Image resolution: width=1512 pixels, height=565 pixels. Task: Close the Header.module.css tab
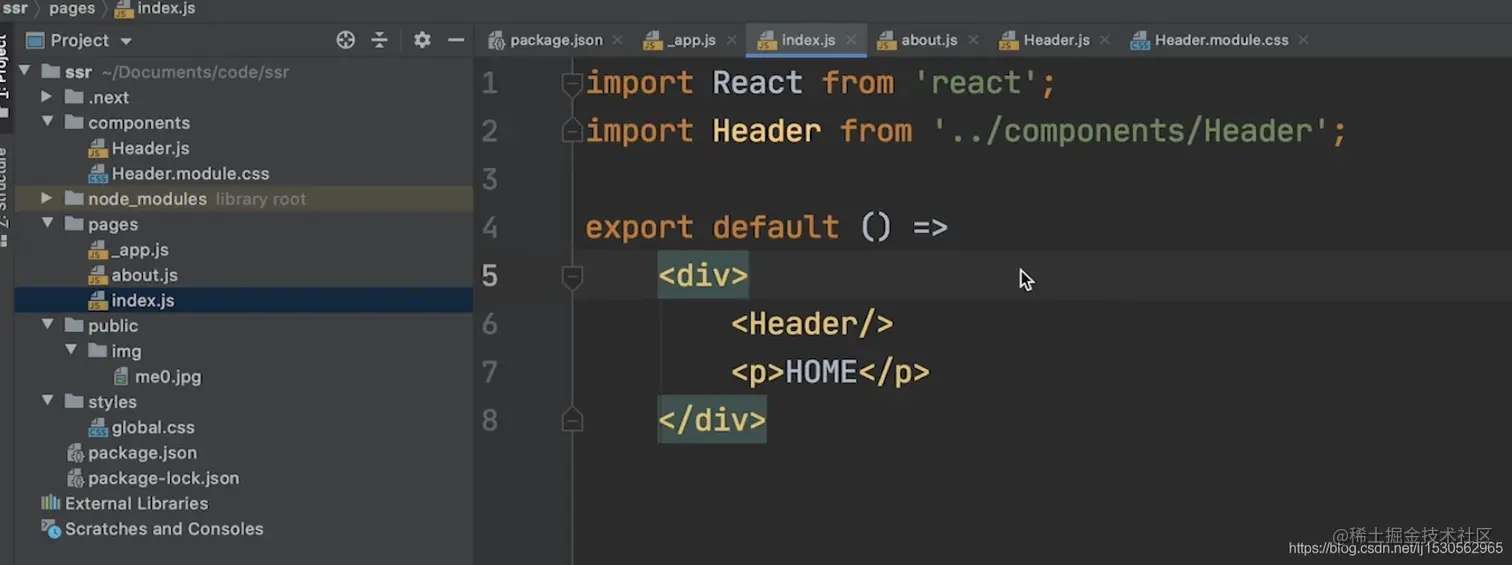click(x=1303, y=40)
